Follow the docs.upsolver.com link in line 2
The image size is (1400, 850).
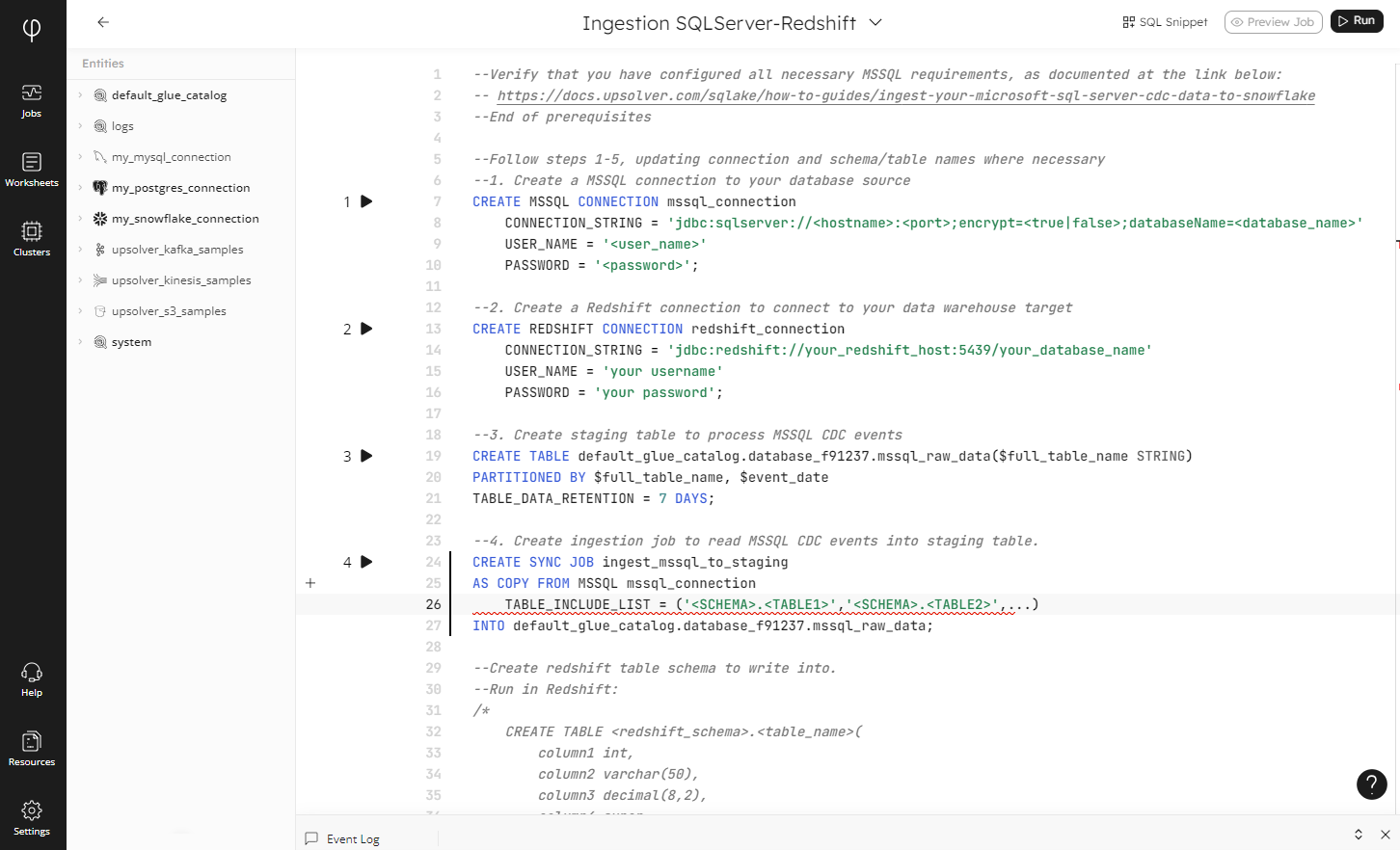(905, 95)
